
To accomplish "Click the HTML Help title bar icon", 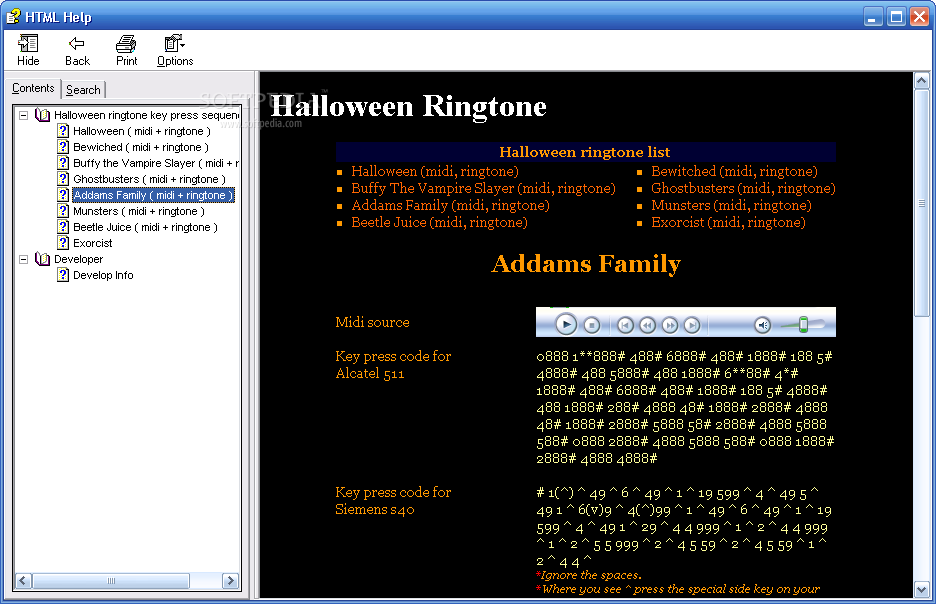I will click(x=13, y=16).
